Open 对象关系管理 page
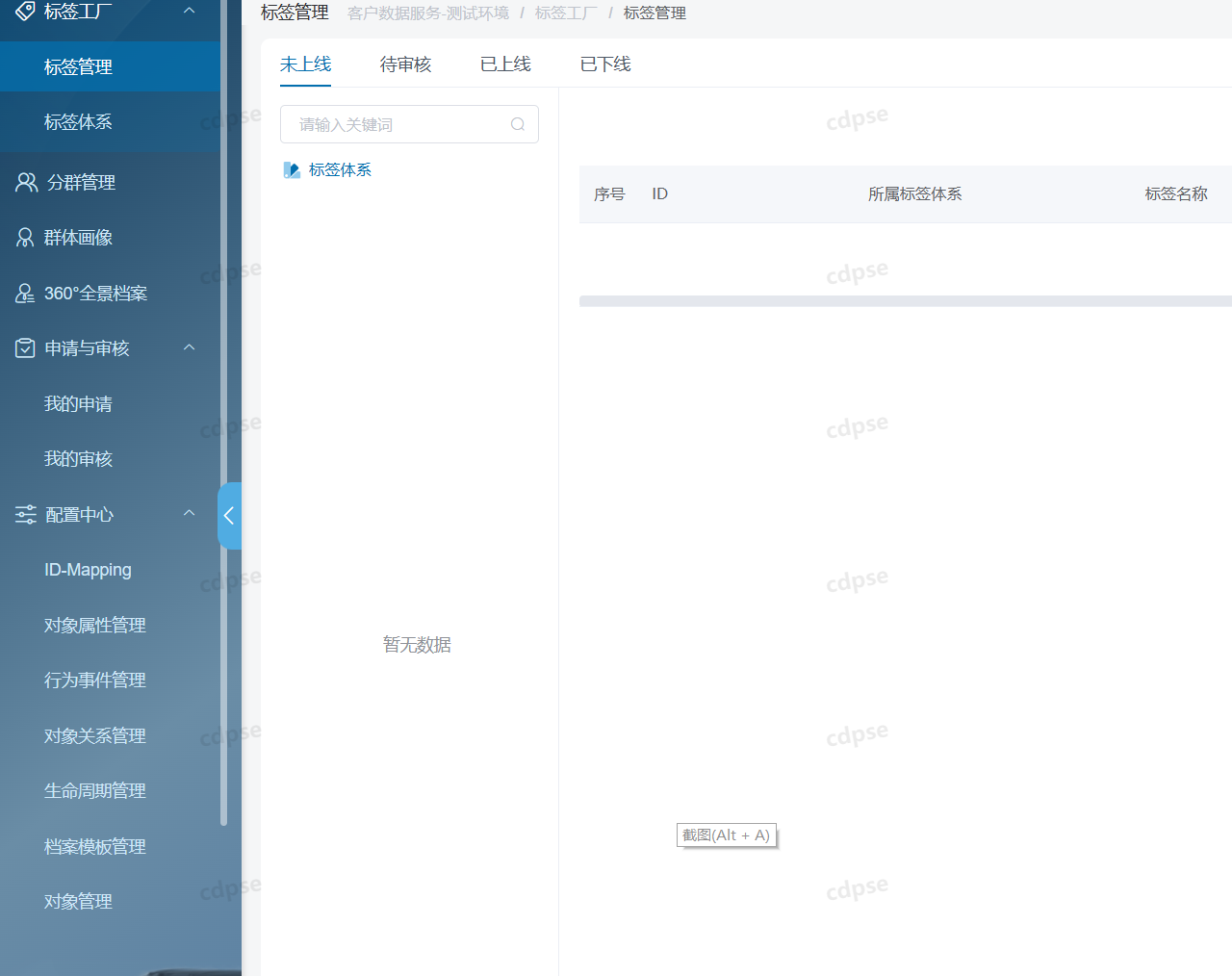1232x976 pixels. 95,736
